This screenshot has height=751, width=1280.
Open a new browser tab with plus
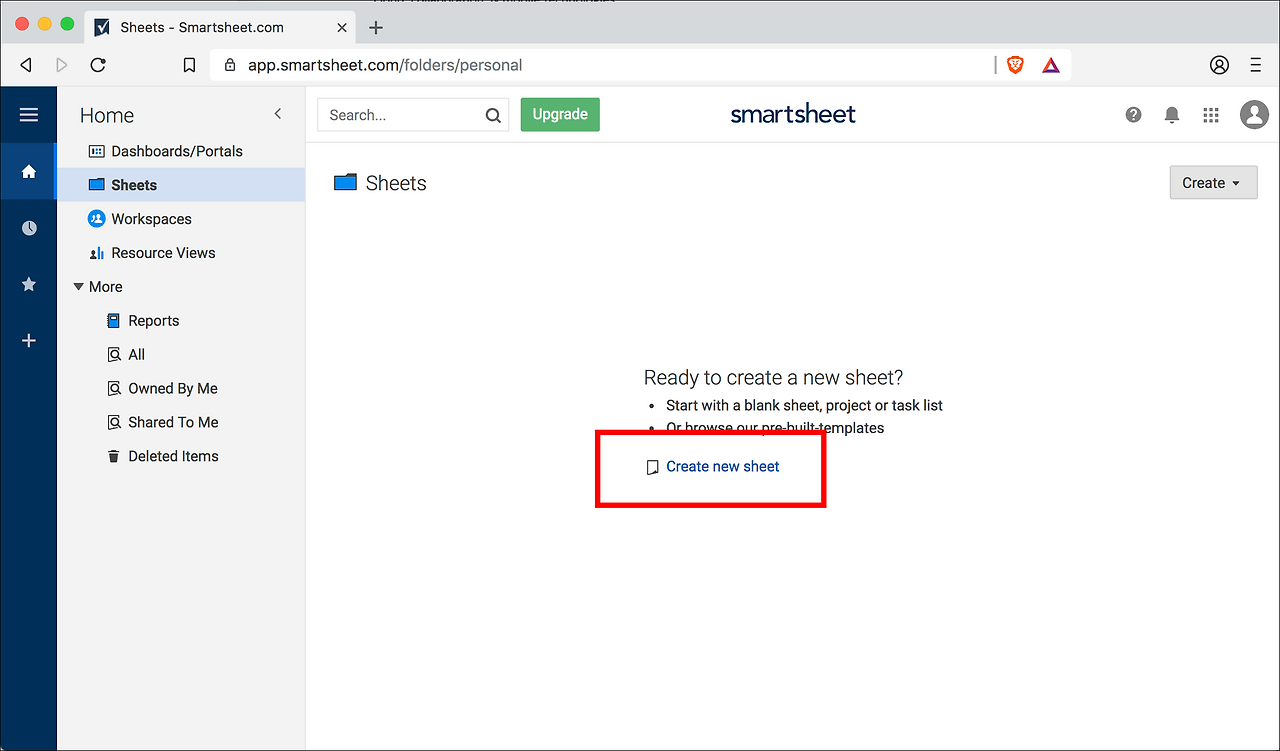(376, 28)
